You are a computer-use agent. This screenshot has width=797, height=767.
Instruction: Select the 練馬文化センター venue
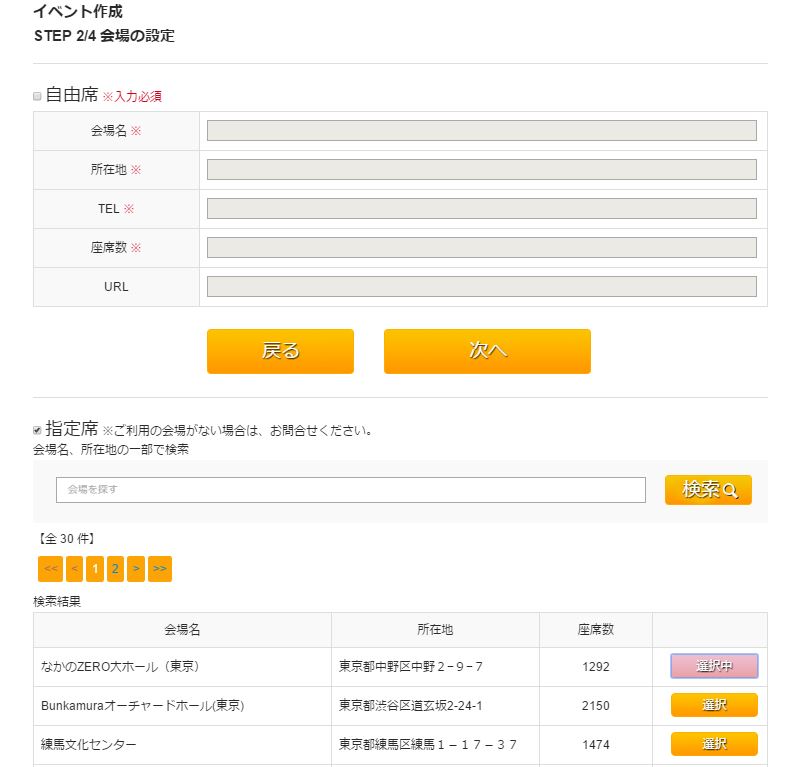(714, 744)
